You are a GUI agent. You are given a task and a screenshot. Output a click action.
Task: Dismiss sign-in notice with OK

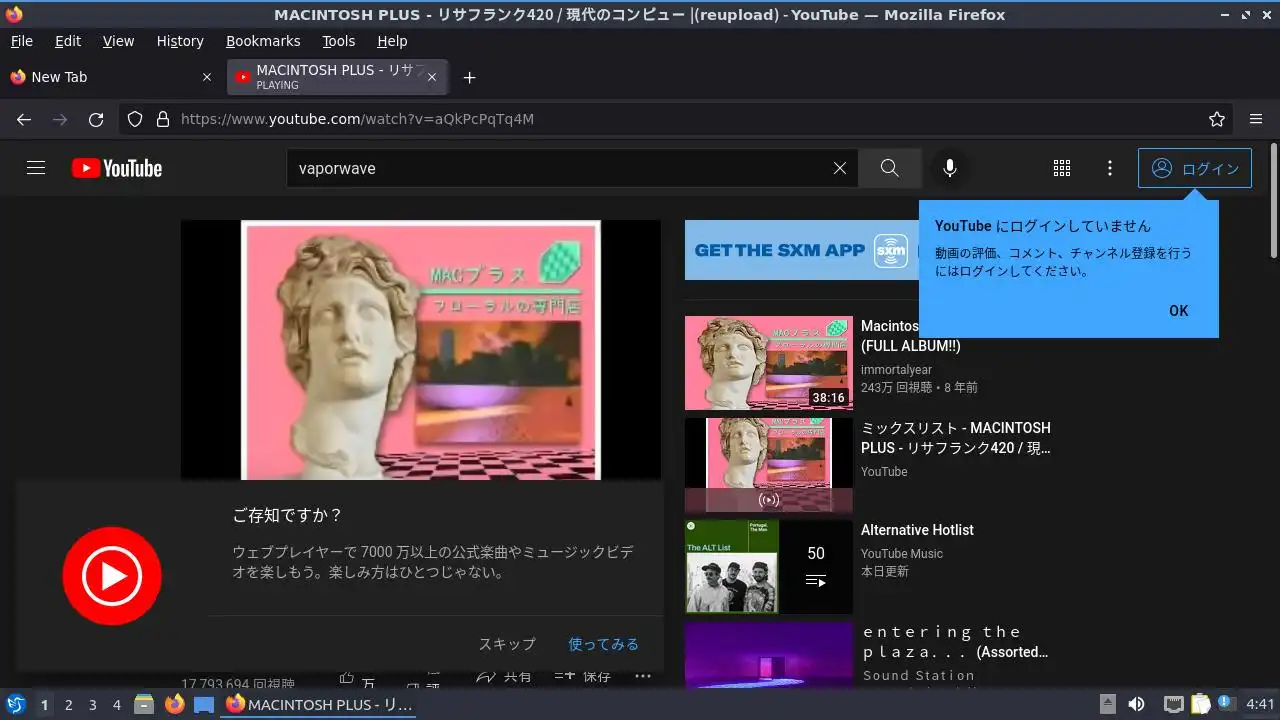(x=1179, y=311)
